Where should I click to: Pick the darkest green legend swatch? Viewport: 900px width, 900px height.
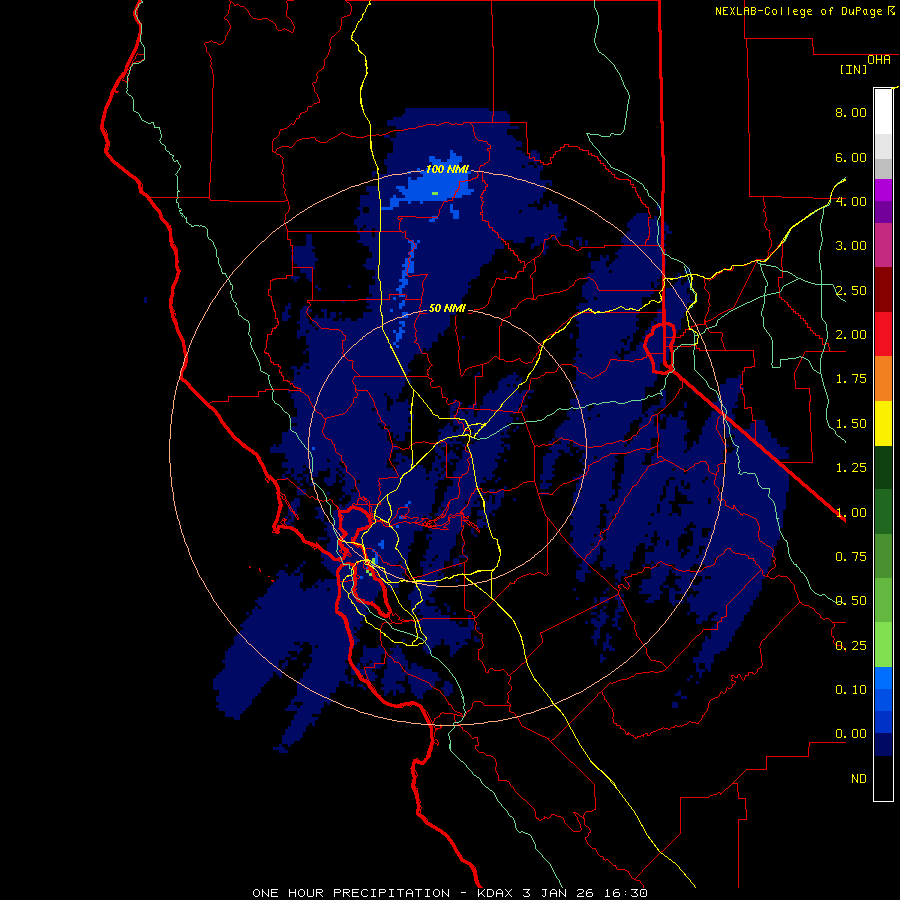pyautogui.click(x=883, y=467)
